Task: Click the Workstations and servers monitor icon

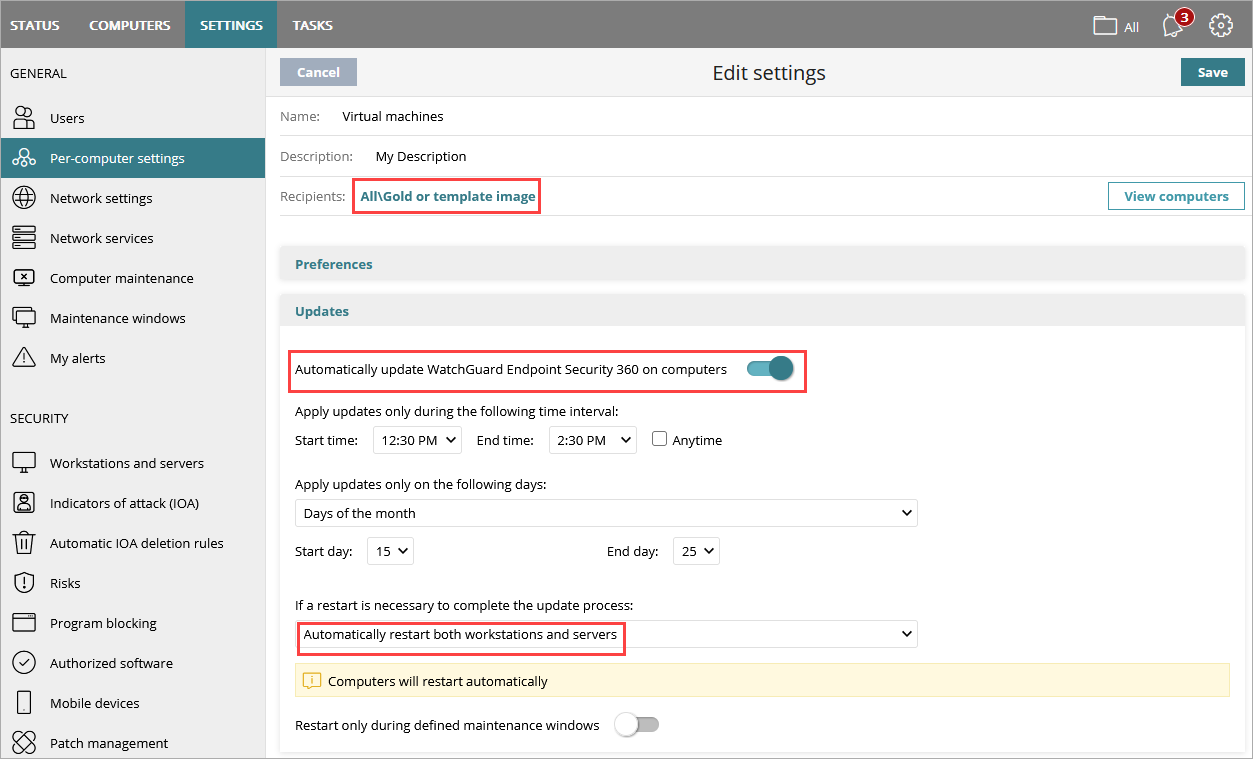Action: click(x=24, y=463)
